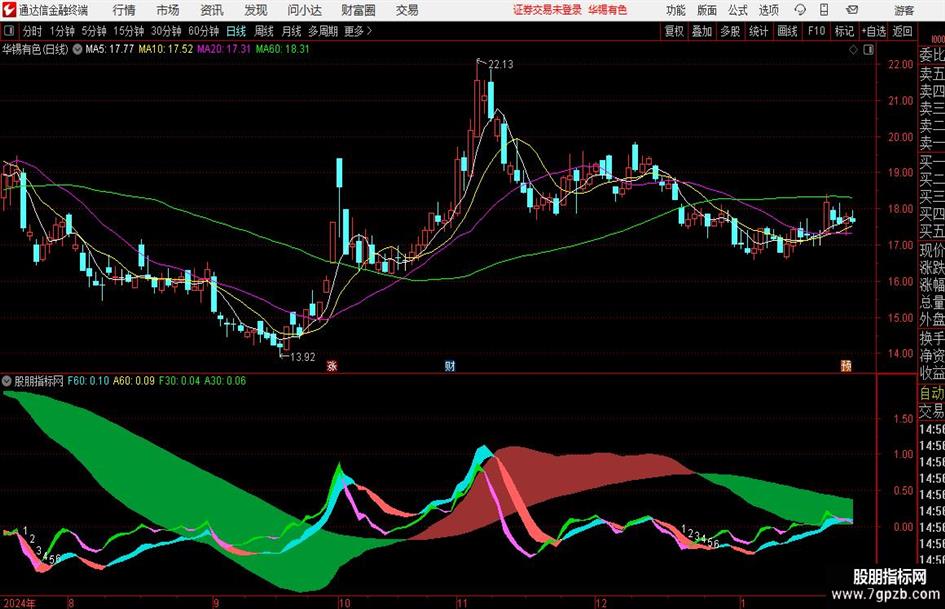Click the 统计 toolbar button
The image size is (945, 609).
pos(758,31)
